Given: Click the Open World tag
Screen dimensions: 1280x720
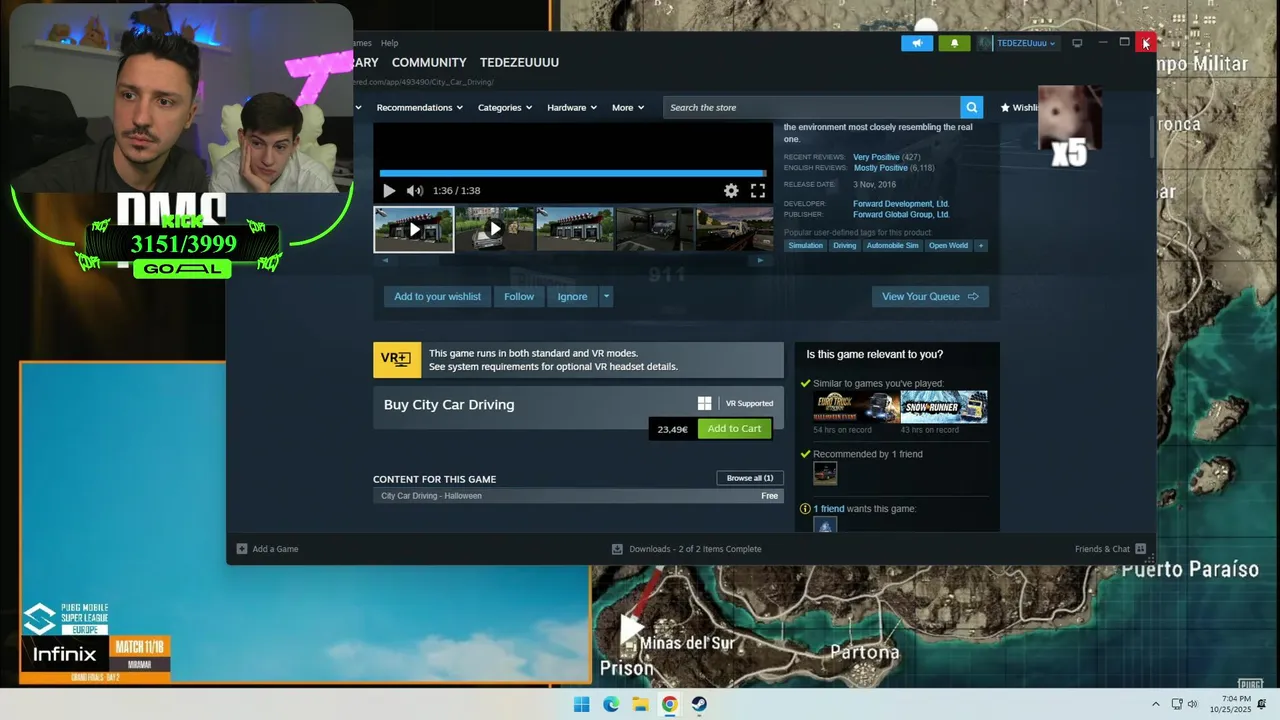Looking at the screenshot, I should 948,245.
